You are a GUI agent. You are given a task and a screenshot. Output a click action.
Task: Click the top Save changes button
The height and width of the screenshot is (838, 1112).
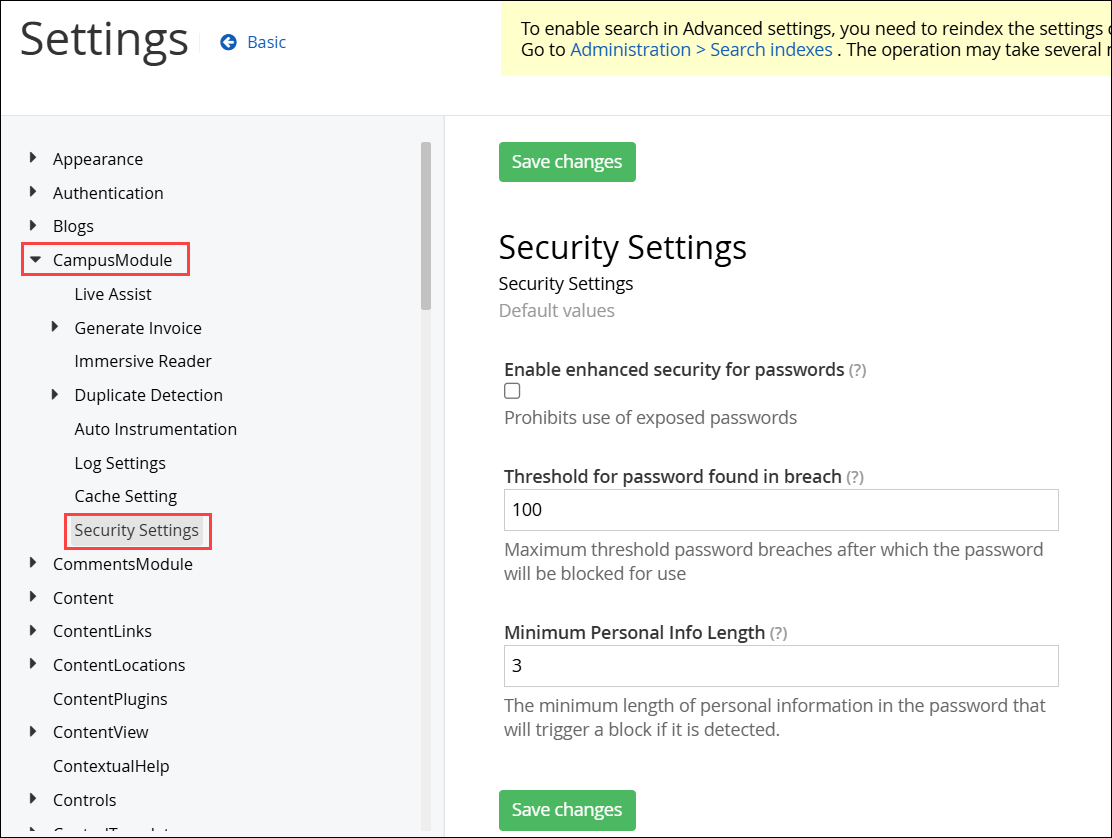[x=567, y=162]
